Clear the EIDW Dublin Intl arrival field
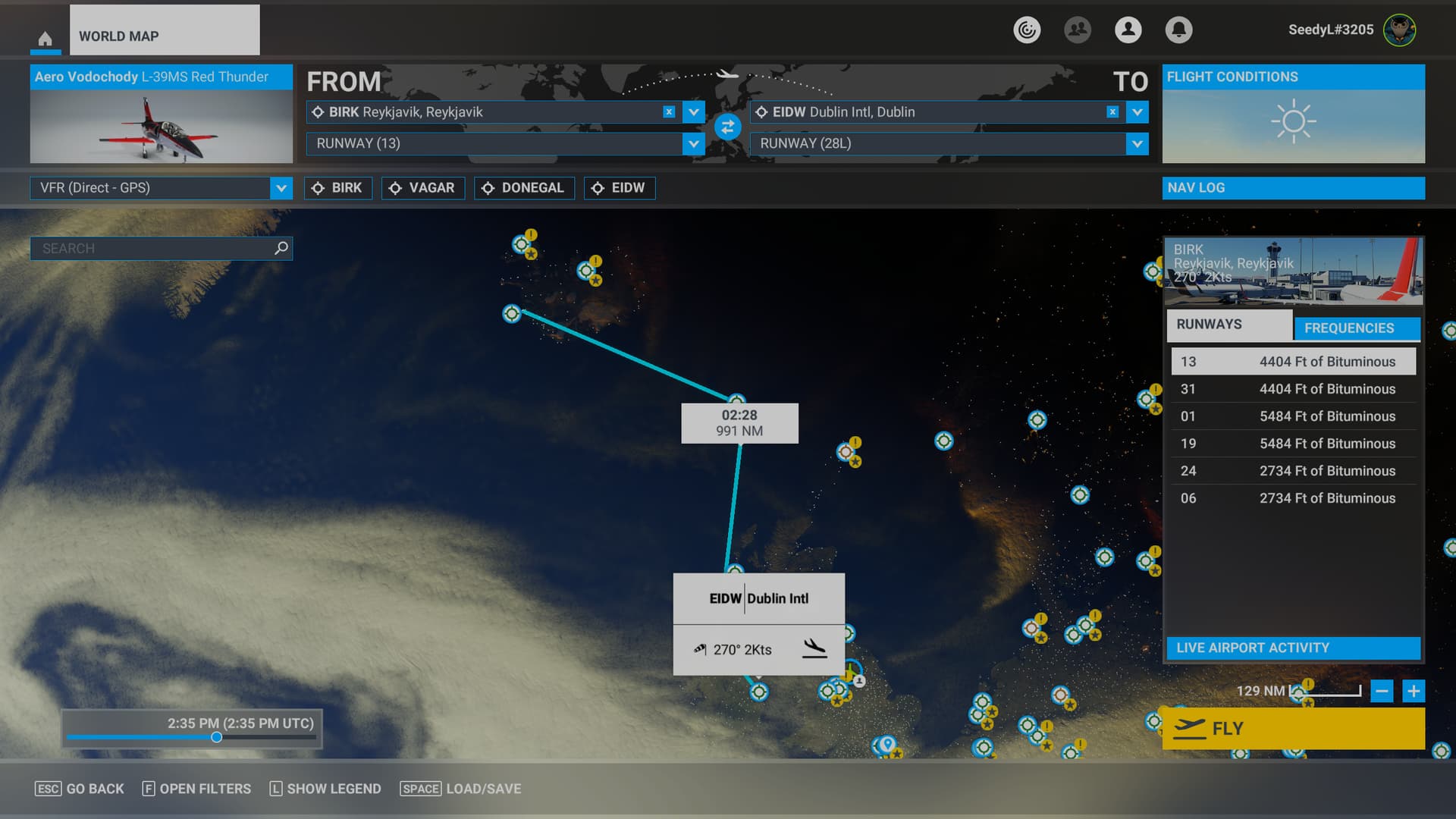 pos(1112,112)
